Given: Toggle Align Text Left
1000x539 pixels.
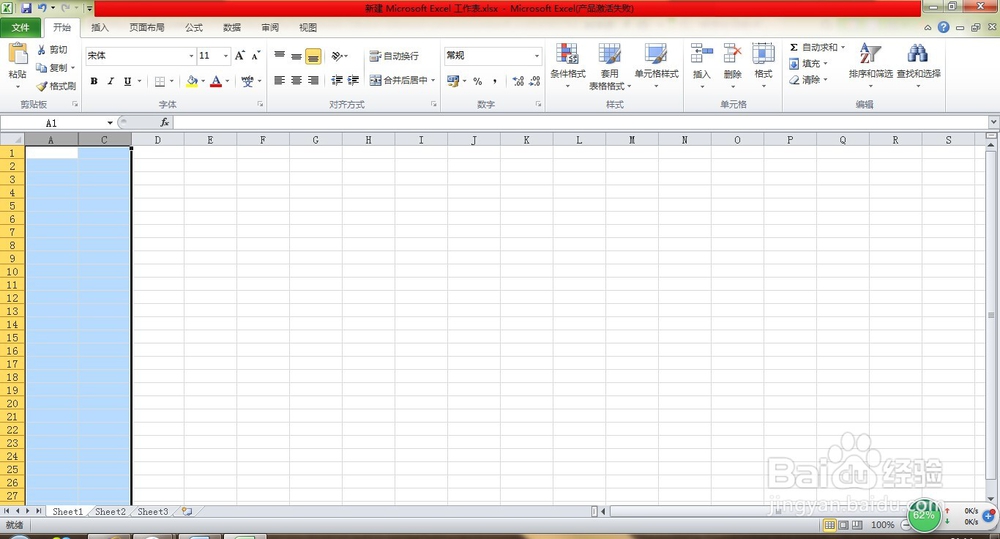Looking at the screenshot, I should click(x=279, y=80).
